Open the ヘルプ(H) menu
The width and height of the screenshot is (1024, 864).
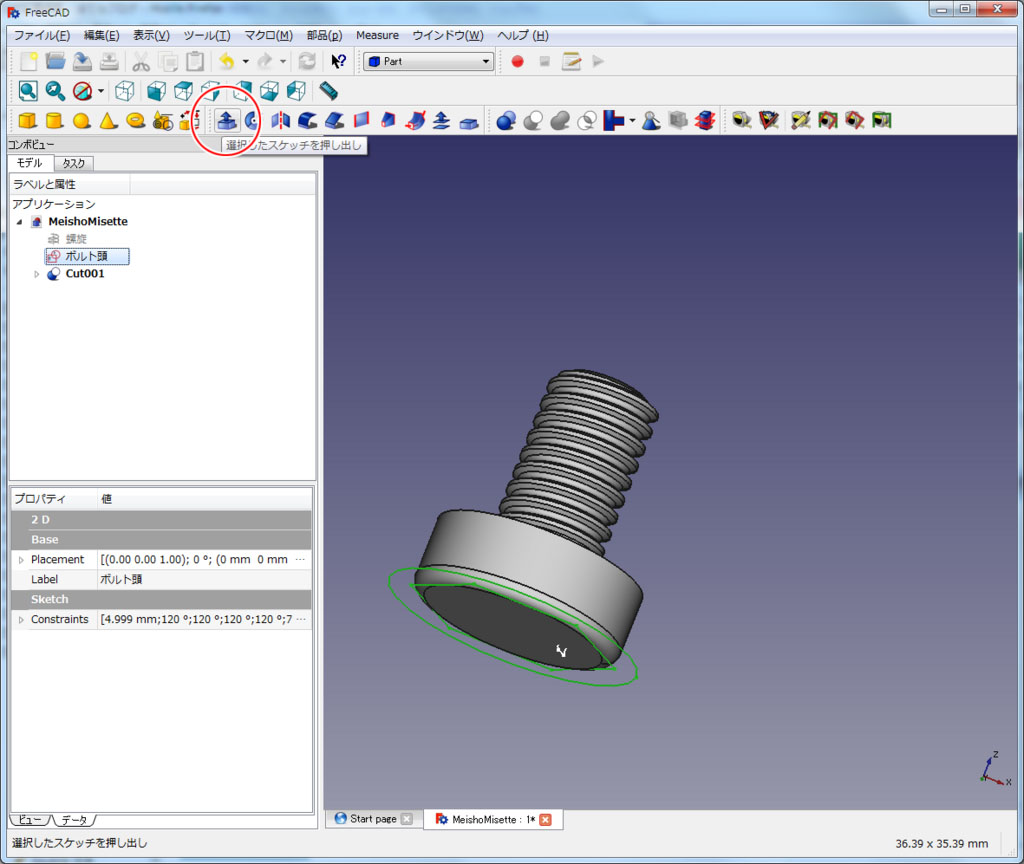click(x=522, y=35)
